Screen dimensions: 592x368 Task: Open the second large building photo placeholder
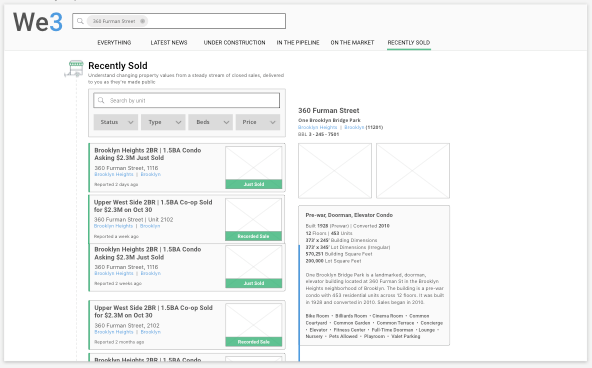point(413,171)
